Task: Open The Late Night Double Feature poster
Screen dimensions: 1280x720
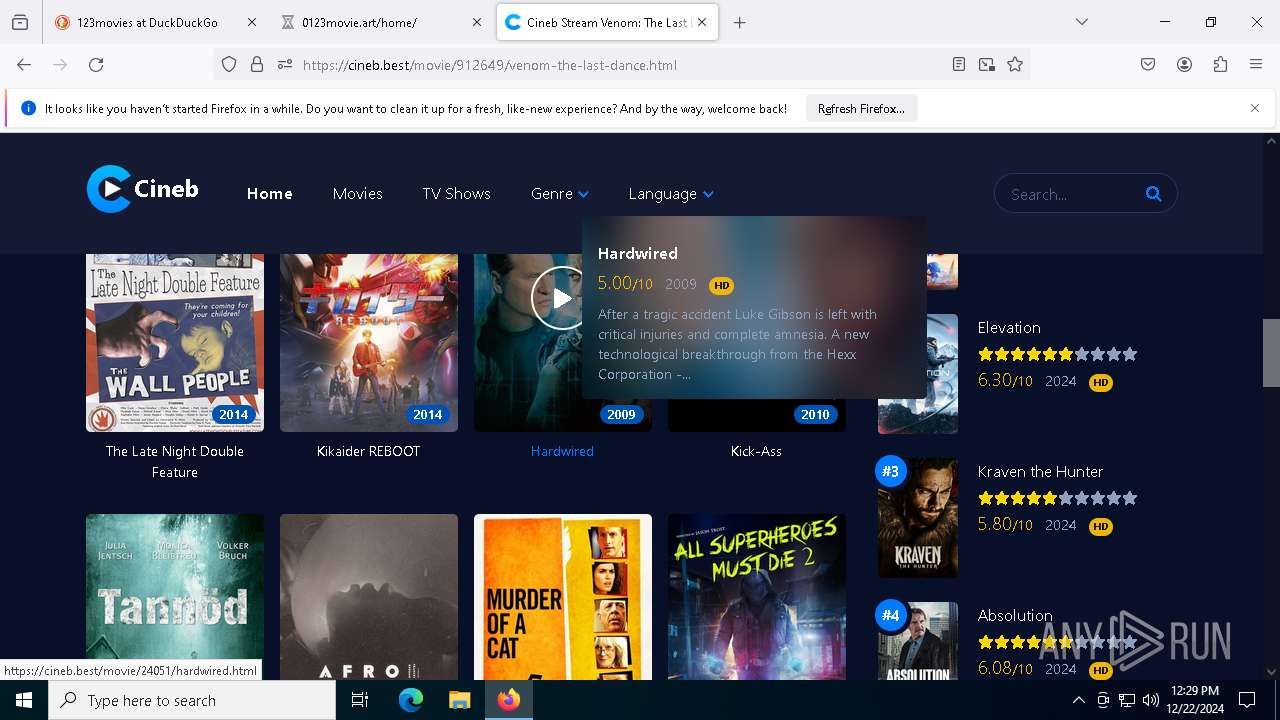Action: click(x=175, y=343)
